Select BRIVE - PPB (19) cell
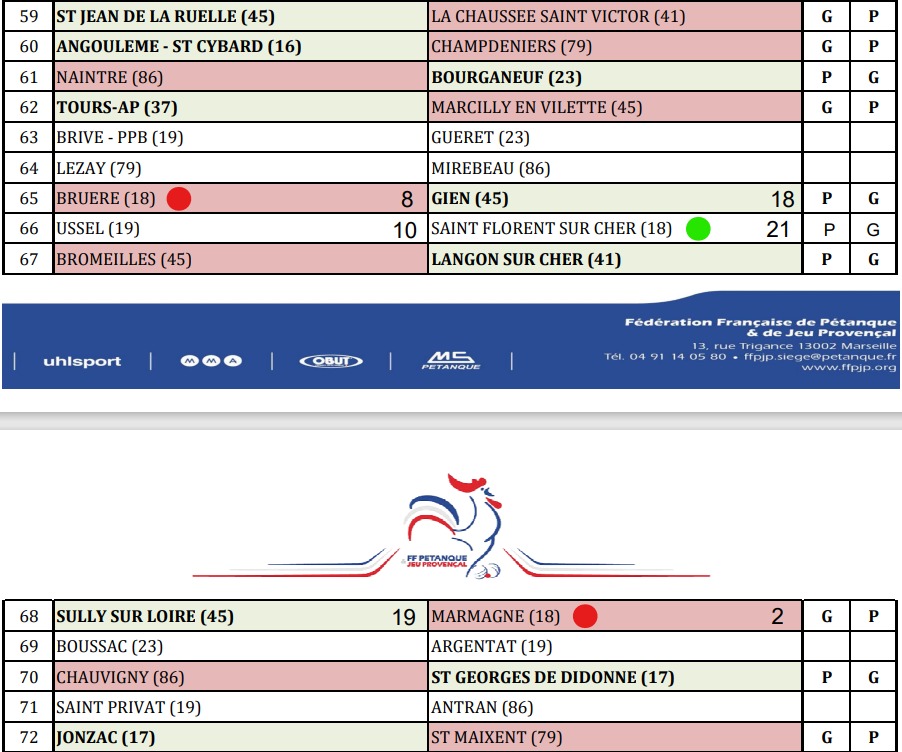This screenshot has height=752, width=902. pos(240,138)
